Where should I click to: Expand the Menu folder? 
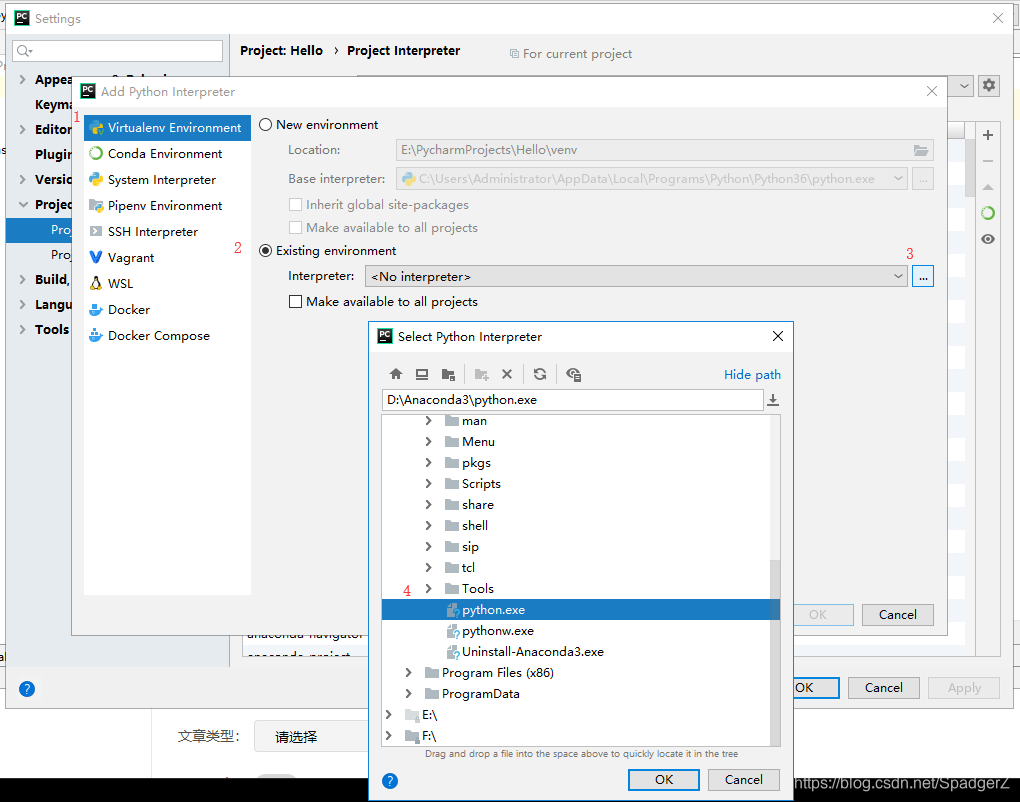428,442
